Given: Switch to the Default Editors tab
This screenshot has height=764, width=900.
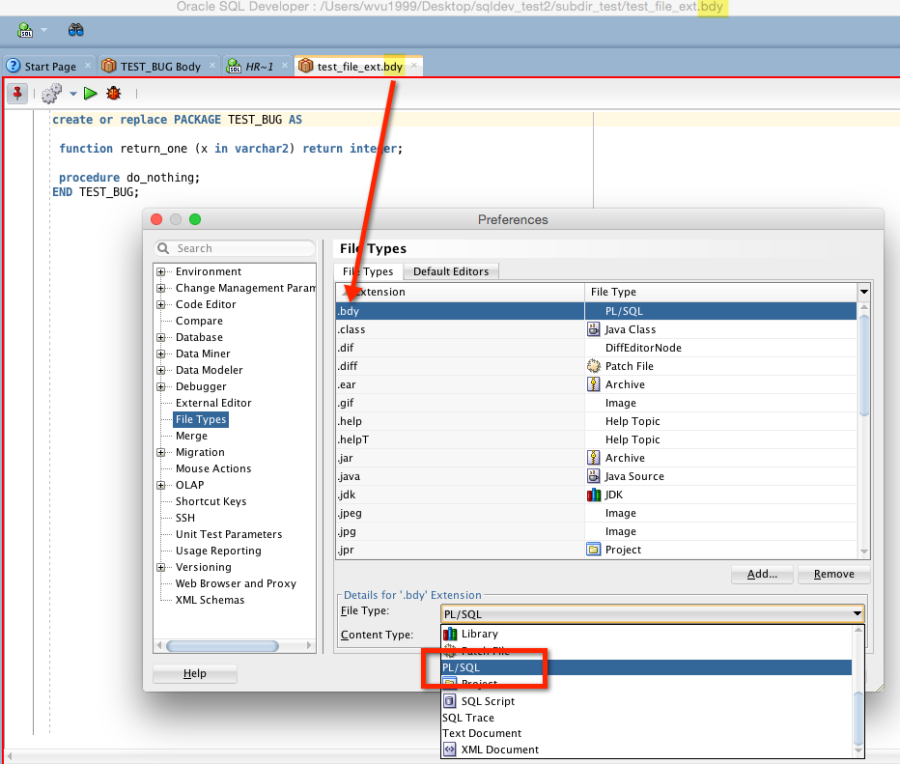Looking at the screenshot, I should pyautogui.click(x=451, y=271).
